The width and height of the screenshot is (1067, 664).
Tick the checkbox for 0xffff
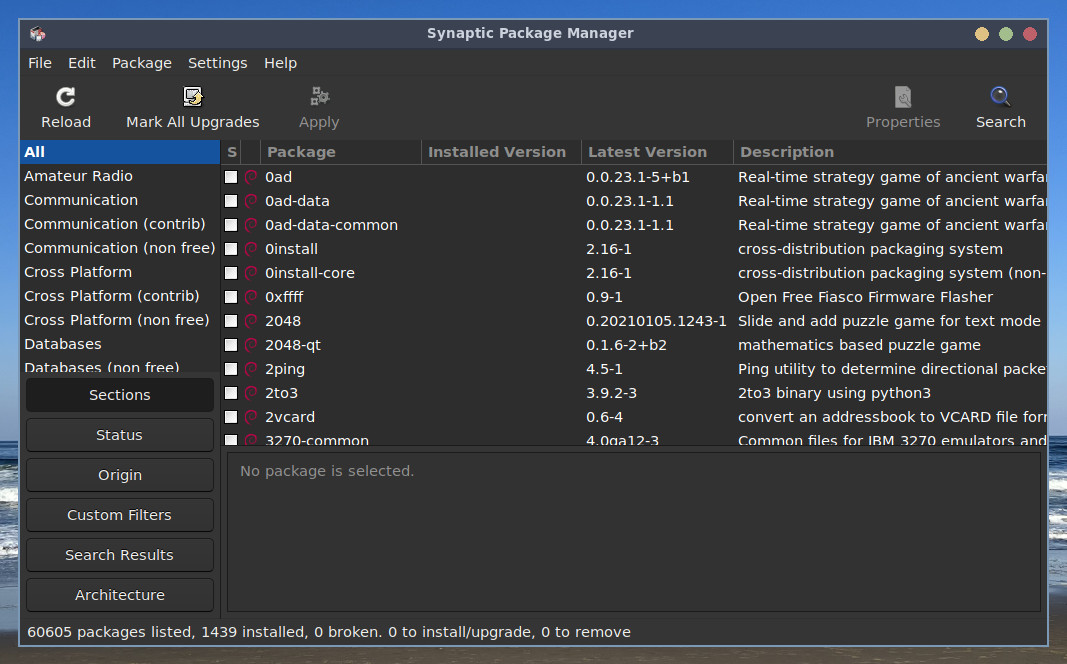[x=231, y=297]
